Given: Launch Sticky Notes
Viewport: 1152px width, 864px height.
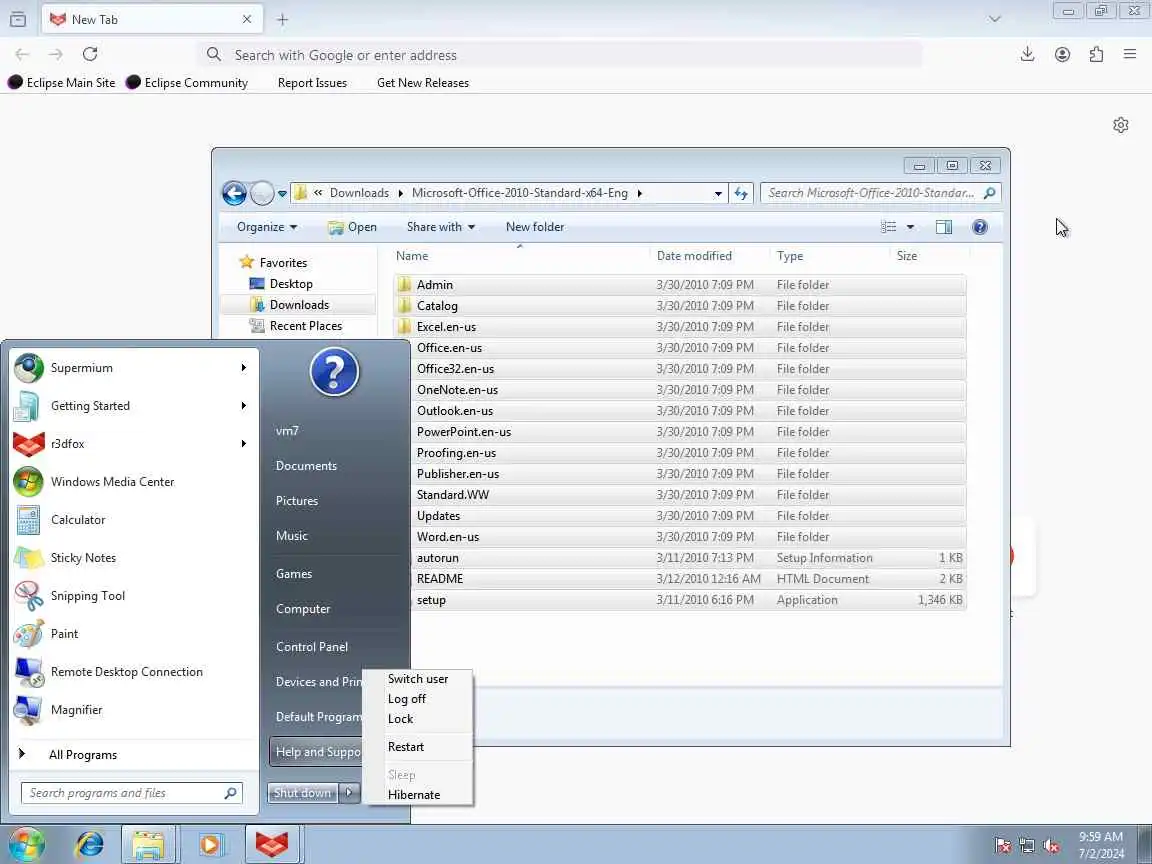Looking at the screenshot, I should click(134, 558).
